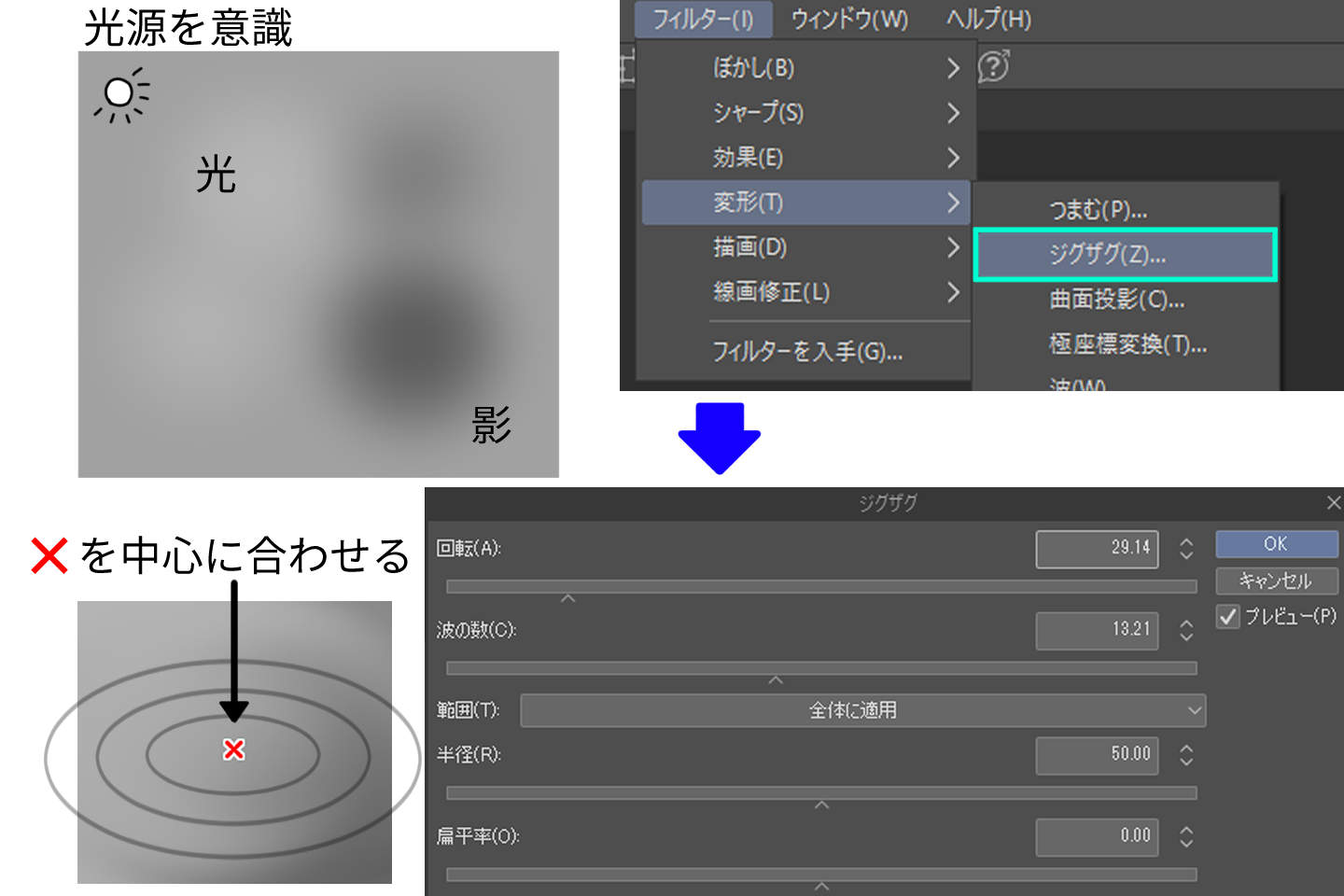Close the ジグザグ dialog with the X

click(x=1334, y=502)
